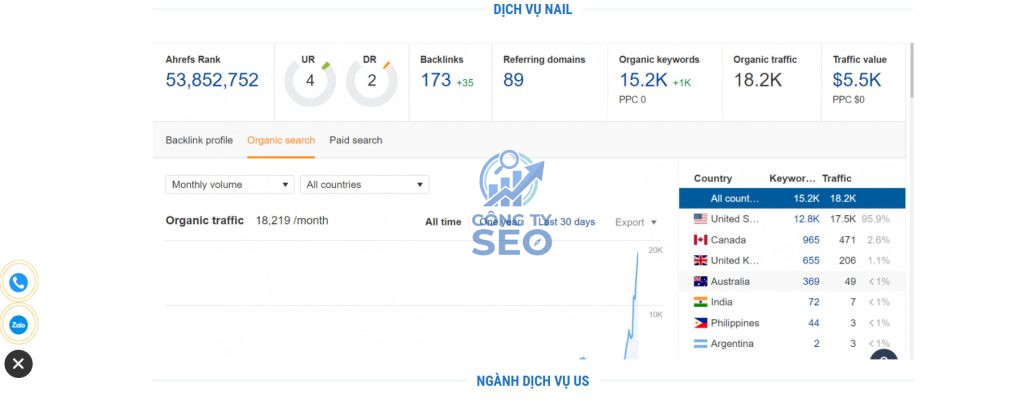The height and width of the screenshot is (414, 1024).
Task: Click the Country column header
Action: [x=712, y=178]
